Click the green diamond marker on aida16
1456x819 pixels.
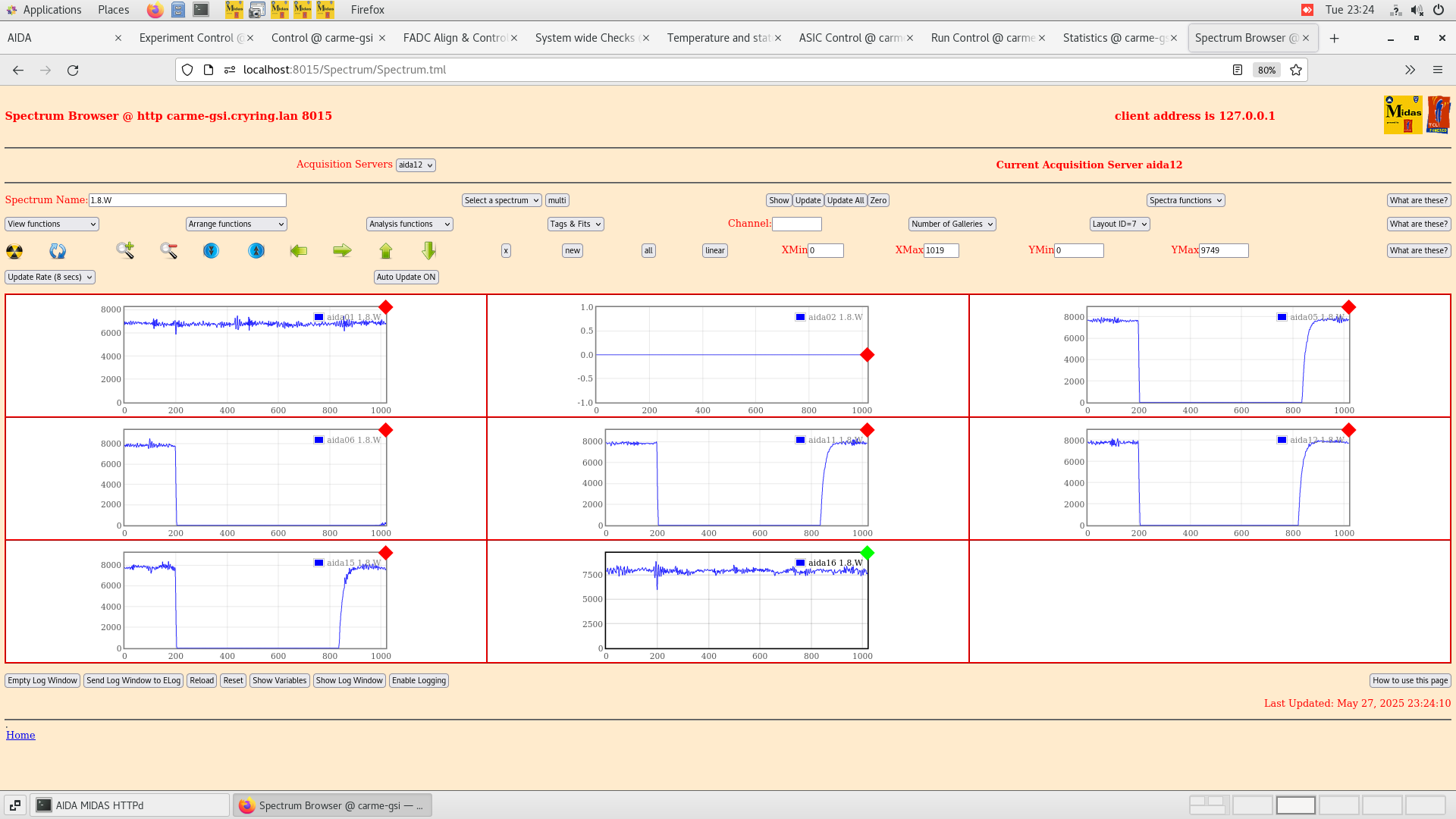(x=868, y=553)
